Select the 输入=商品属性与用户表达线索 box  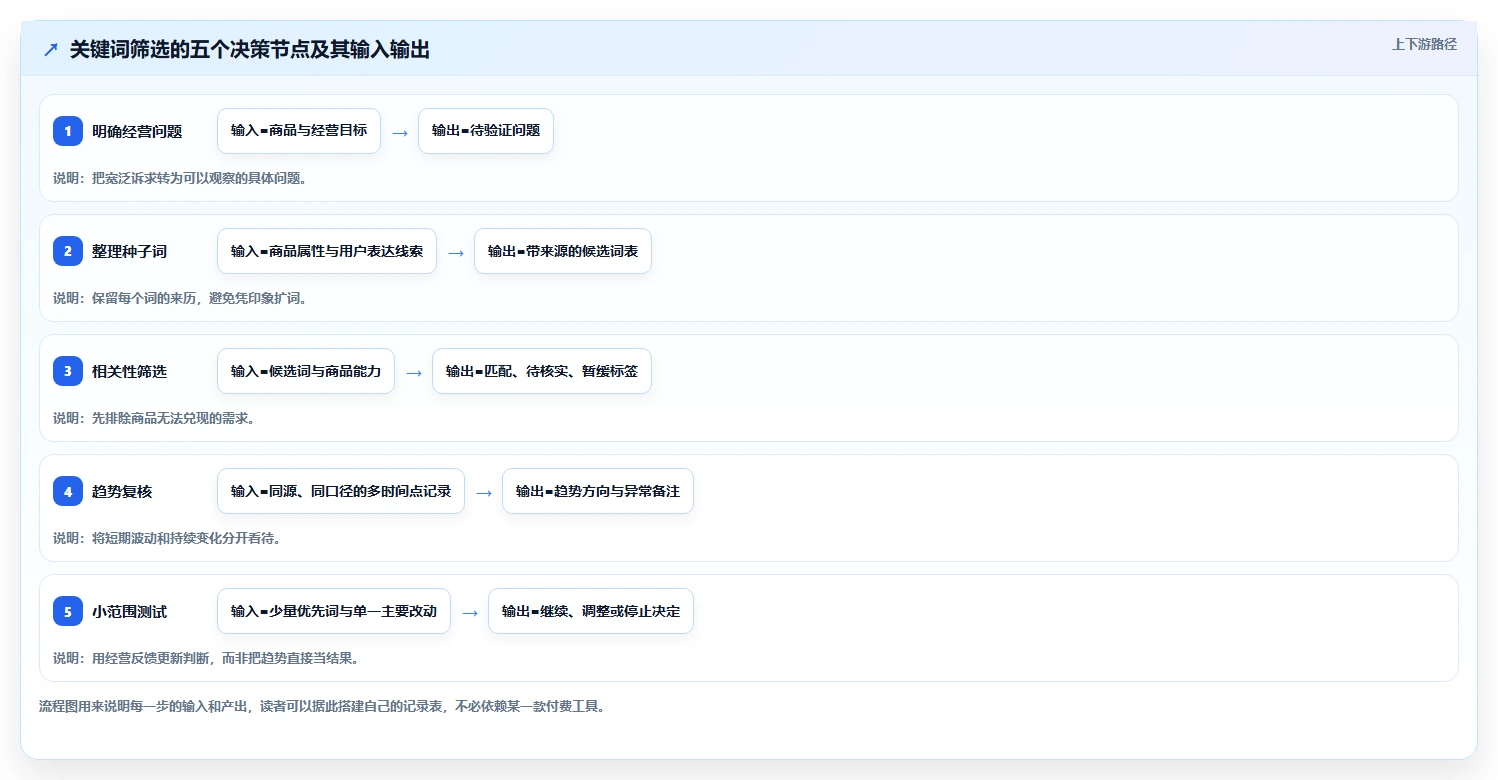pyautogui.click(x=327, y=251)
